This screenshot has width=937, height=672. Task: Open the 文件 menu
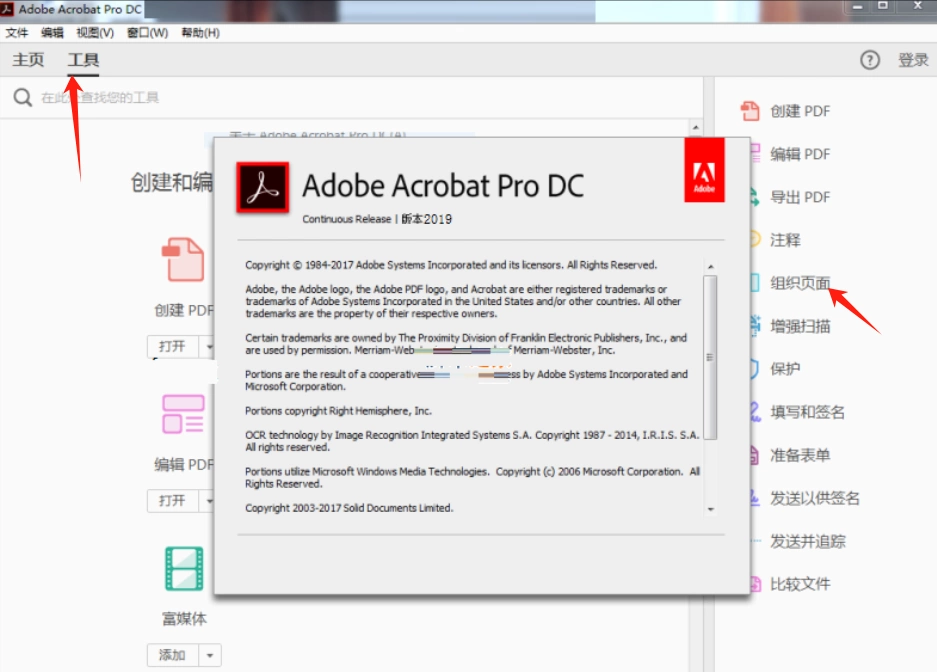coord(17,33)
